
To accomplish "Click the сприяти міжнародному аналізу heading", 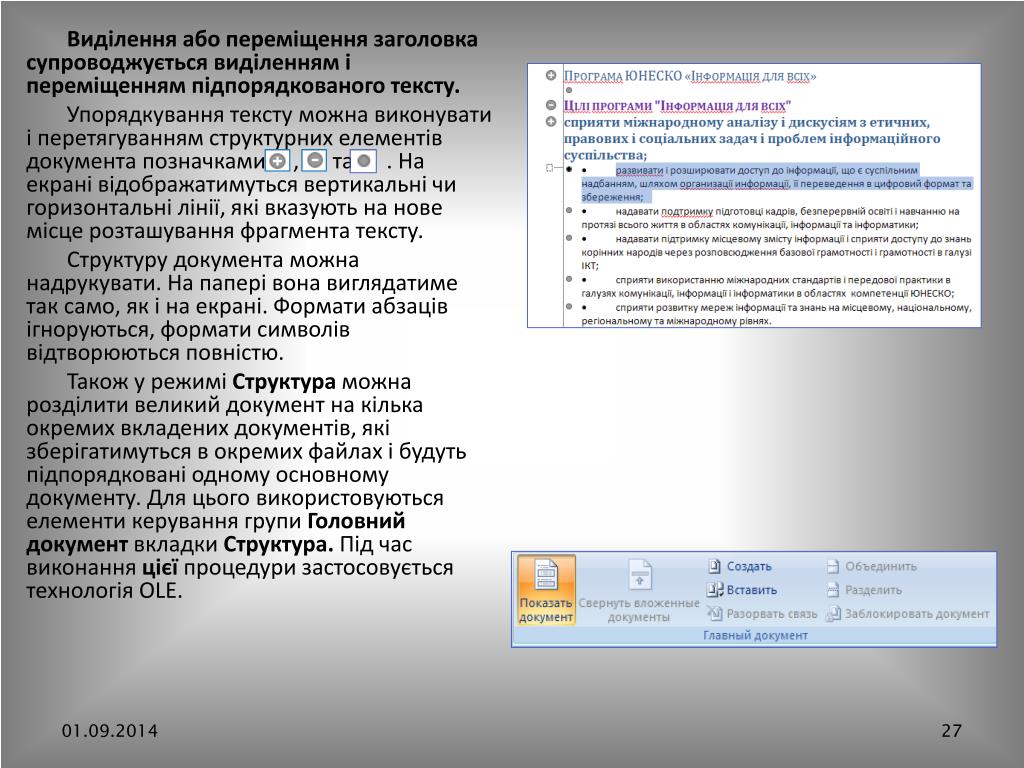I will coord(752,138).
